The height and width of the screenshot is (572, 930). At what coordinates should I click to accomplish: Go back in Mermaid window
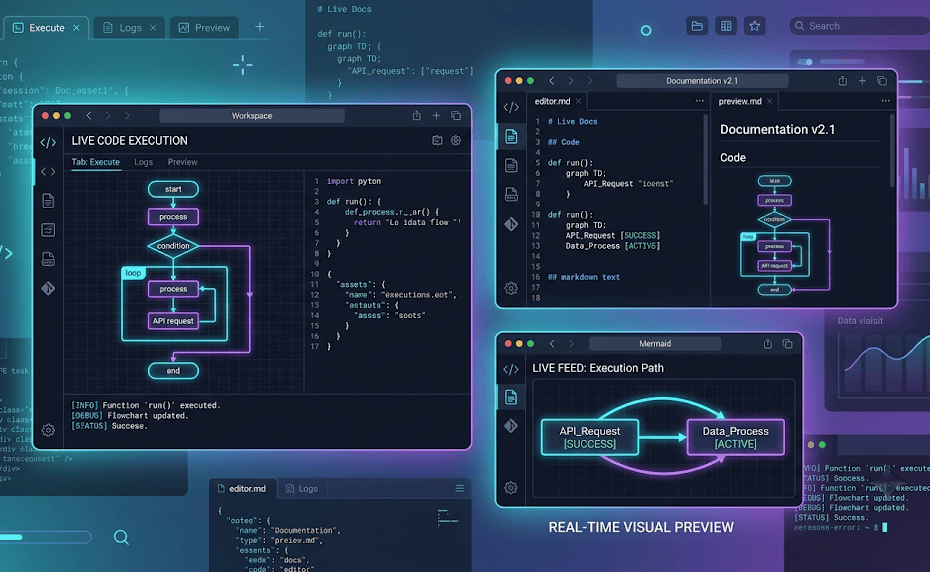[552, 344]
